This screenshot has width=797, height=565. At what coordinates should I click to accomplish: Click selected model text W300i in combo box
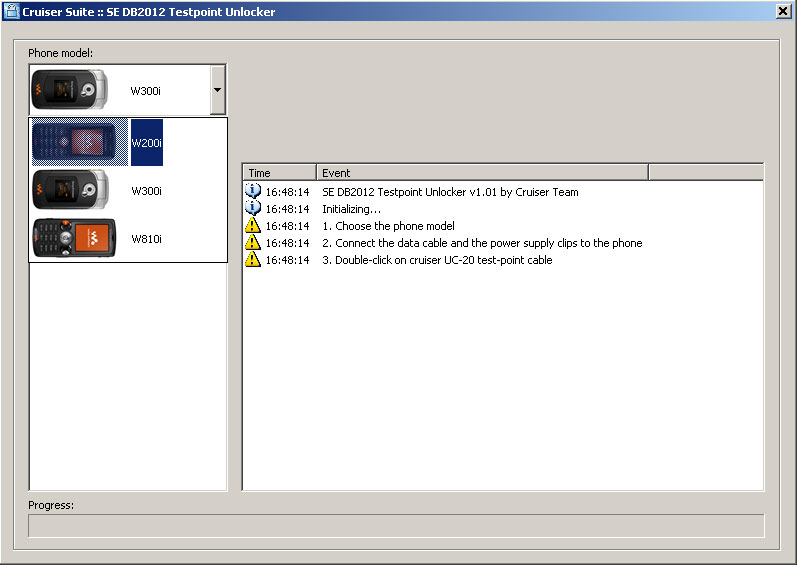coord(145,91)
